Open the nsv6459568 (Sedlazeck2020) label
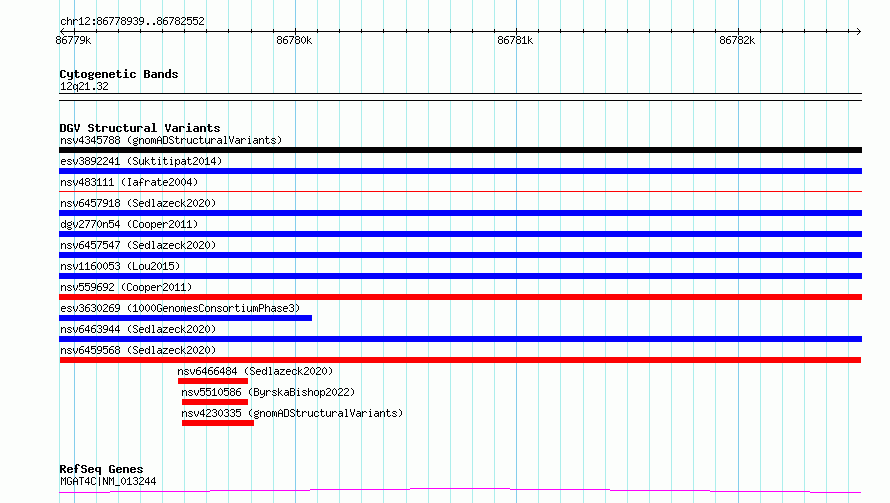 click(x=138, y=350)
